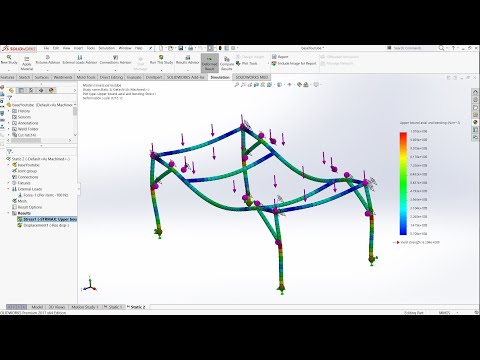Open the PropertyManager tab

(21, 90)
